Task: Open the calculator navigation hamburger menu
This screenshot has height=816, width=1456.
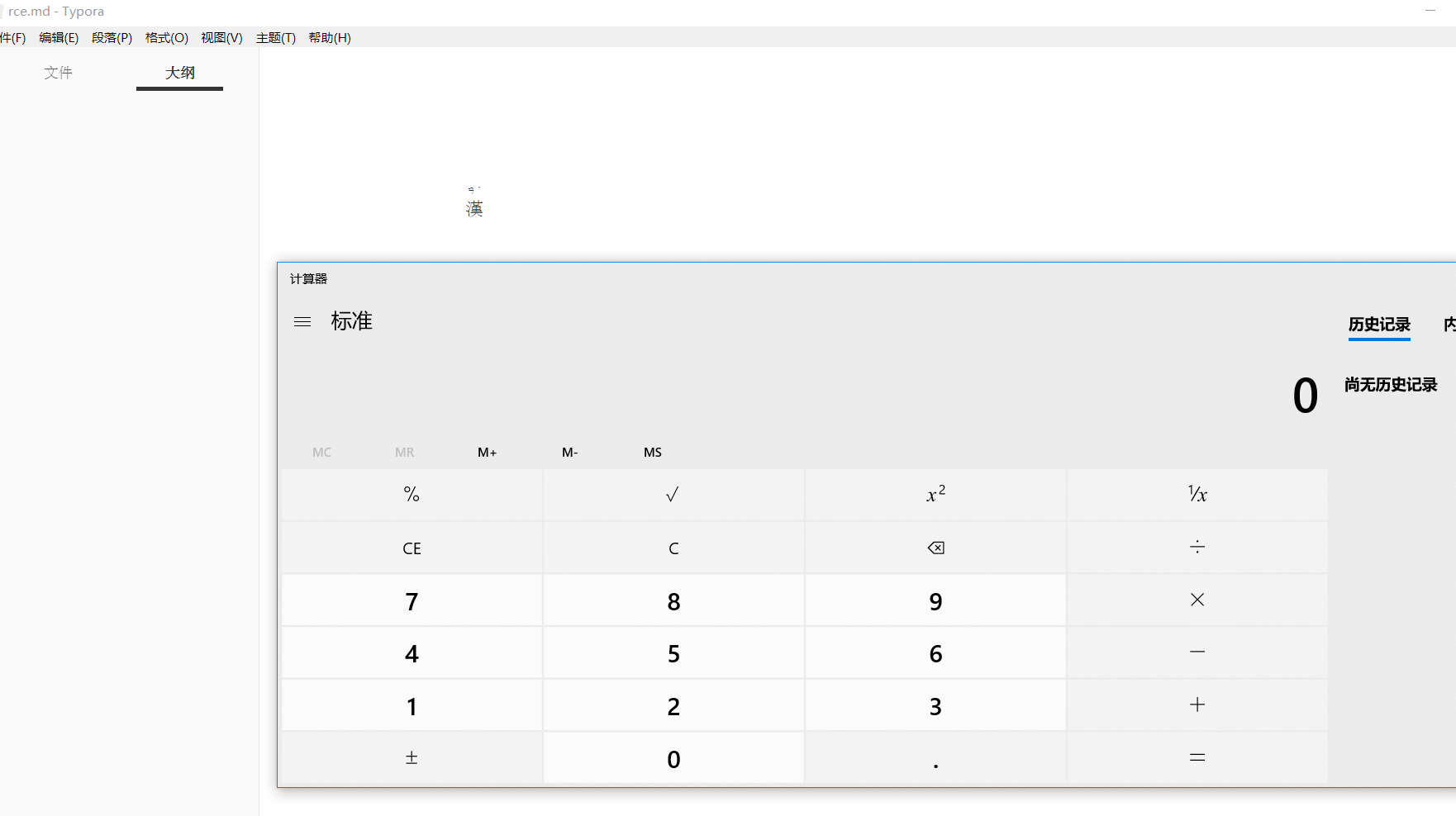Action: tap(302, 321)
